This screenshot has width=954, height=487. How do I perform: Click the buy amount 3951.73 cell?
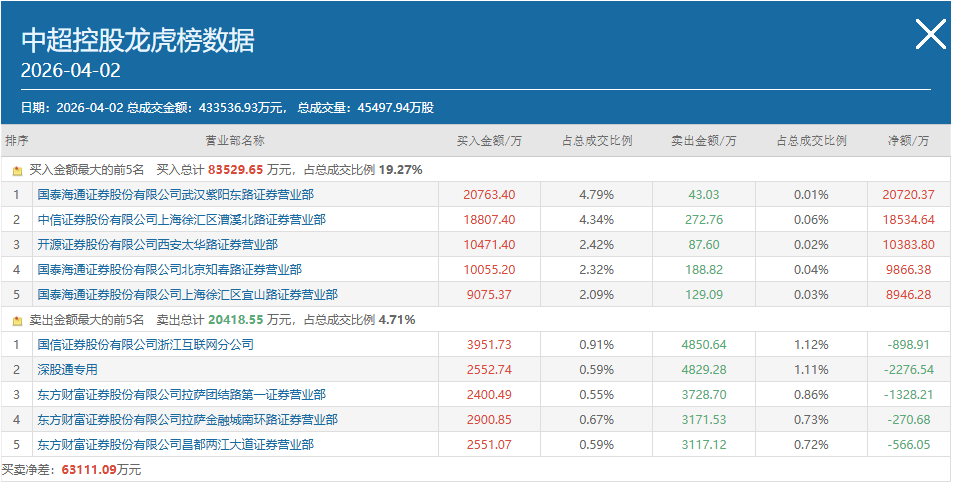tap(489, 345)
